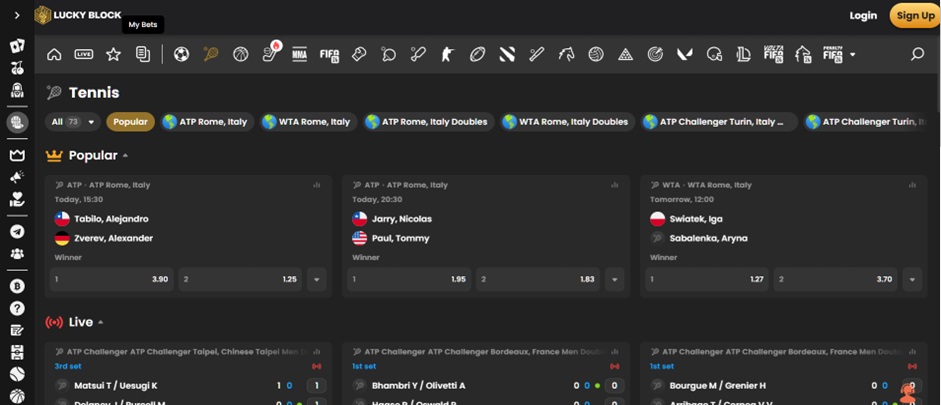Open Favorites star icon

[113, 54]
